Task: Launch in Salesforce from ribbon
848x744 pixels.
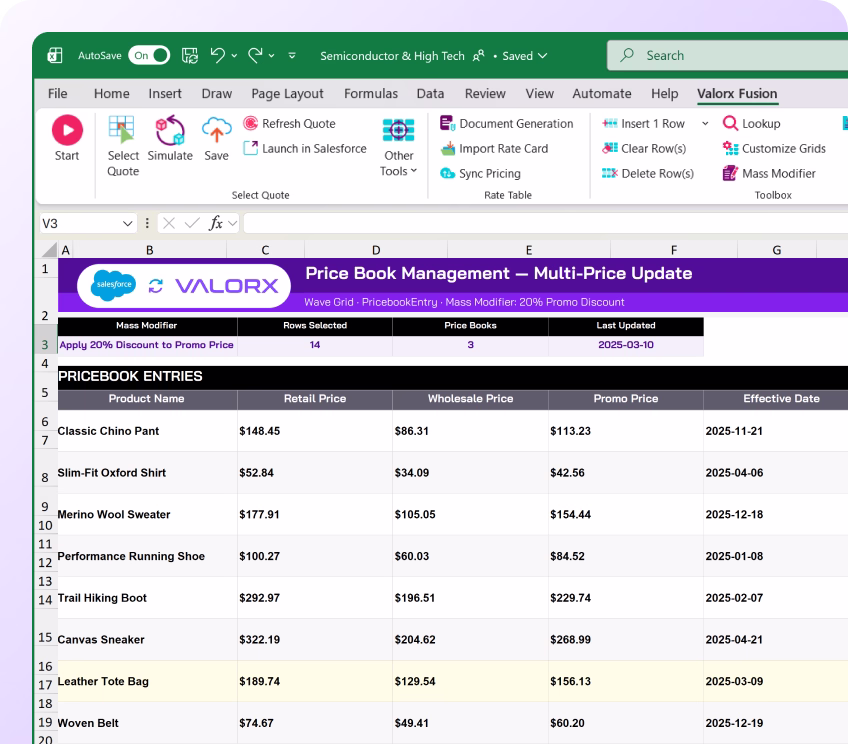Action: coord(305,149)
